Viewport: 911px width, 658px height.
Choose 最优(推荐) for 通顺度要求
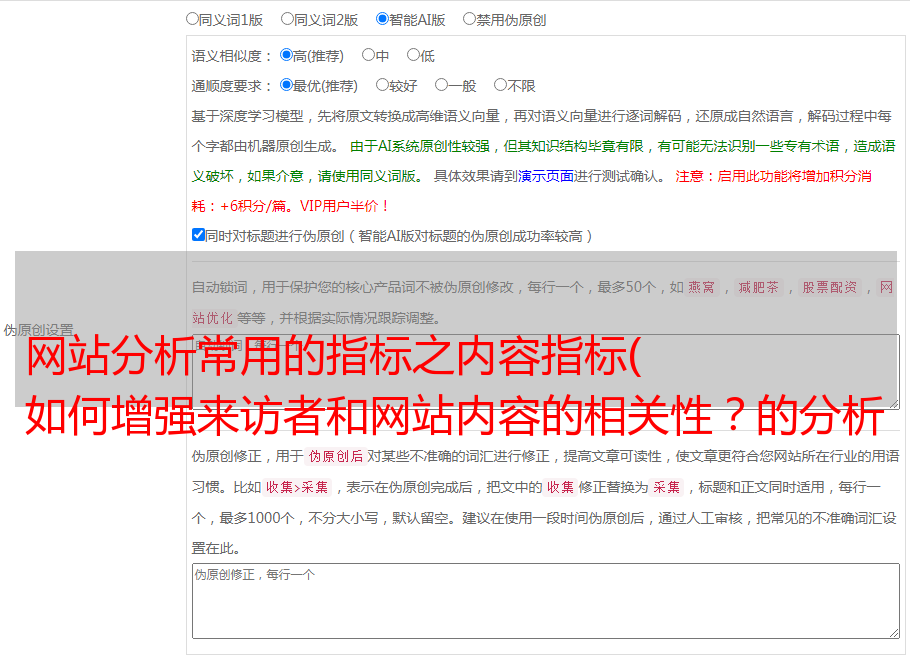[x=286, y=85]
